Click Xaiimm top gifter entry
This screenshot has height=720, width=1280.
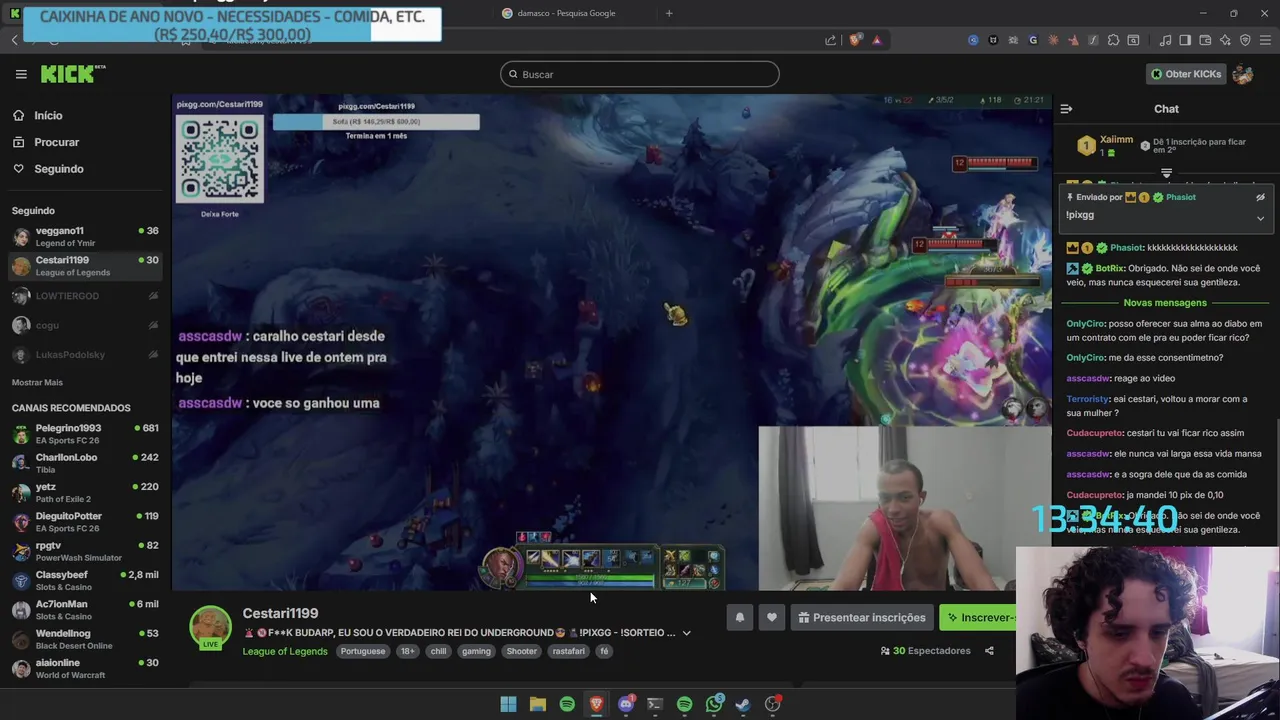pos(1105,146)
